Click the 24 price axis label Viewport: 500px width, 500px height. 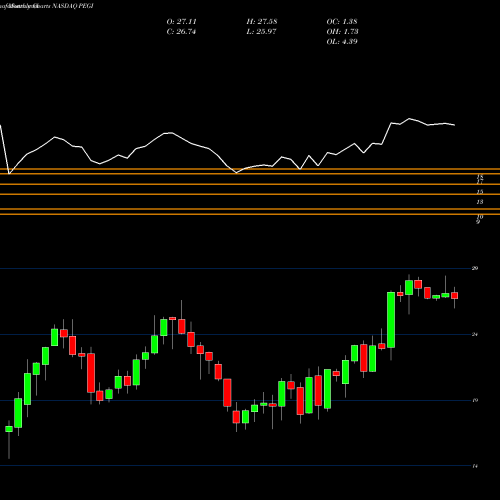coord(475,334)
